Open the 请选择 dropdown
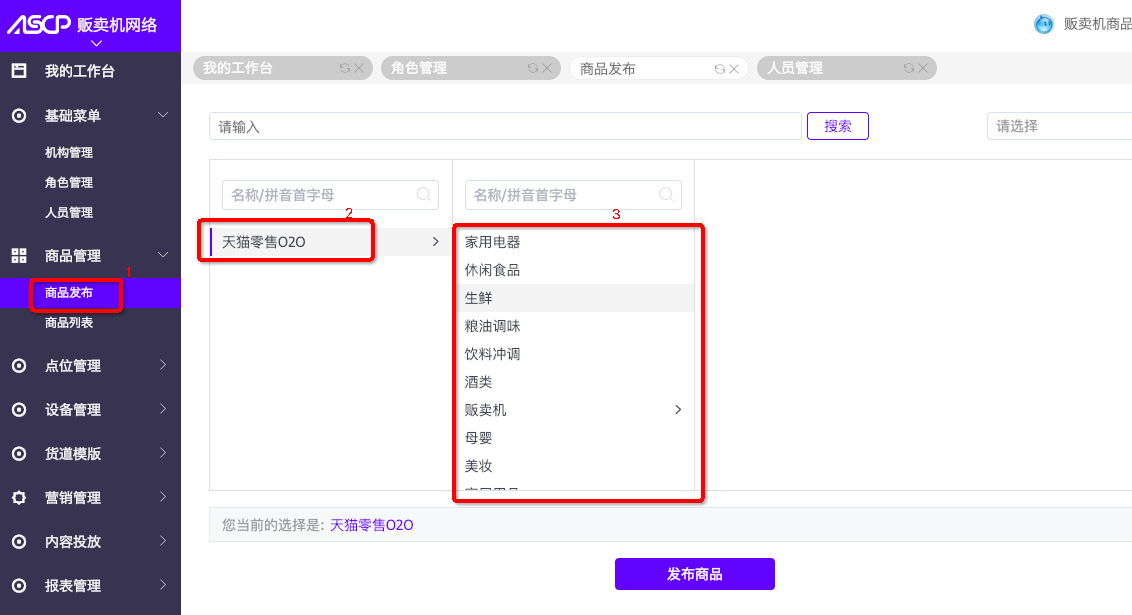The height and width of the screenshot is (615, 1132). point(1059,126)
